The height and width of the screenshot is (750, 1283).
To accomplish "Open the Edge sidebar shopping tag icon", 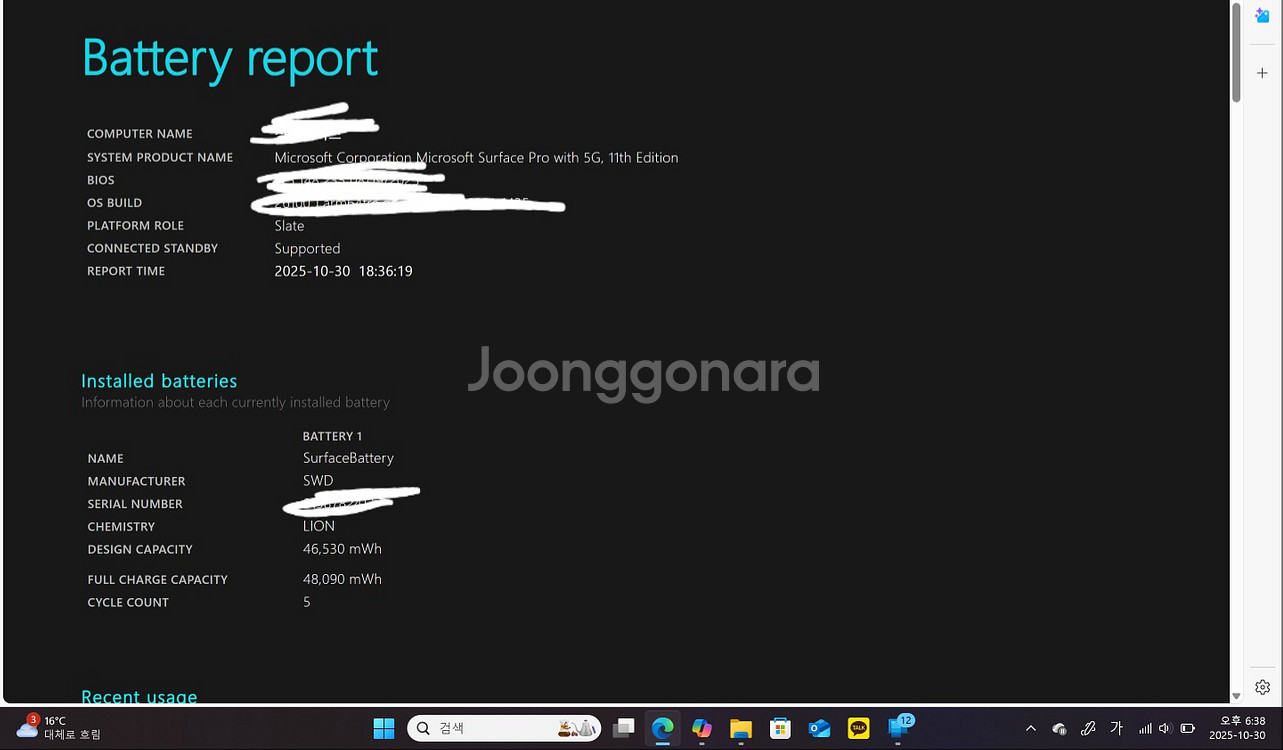I will [x=1262, y=16].
